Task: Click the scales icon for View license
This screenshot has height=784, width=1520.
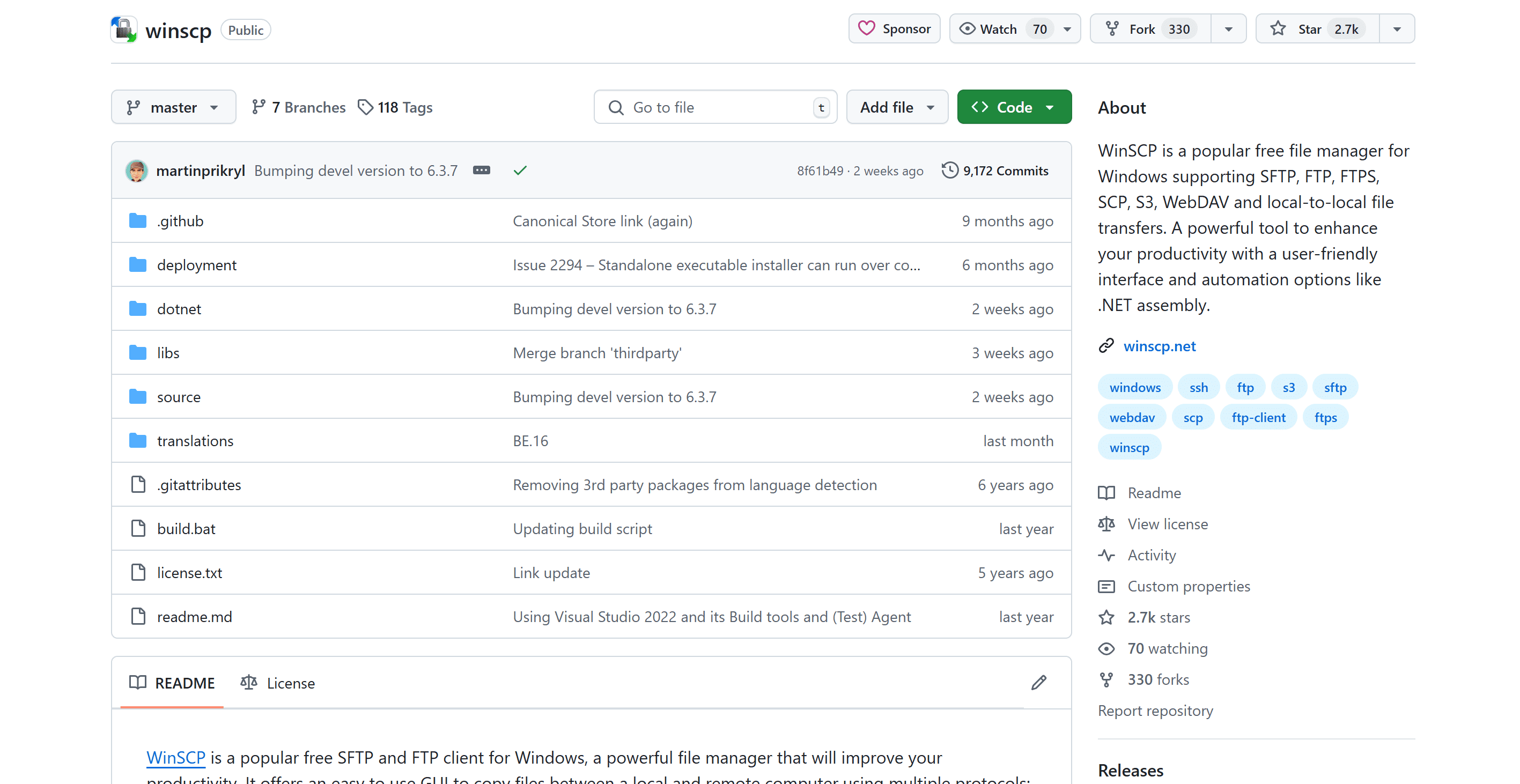Action: point(1107,524)
